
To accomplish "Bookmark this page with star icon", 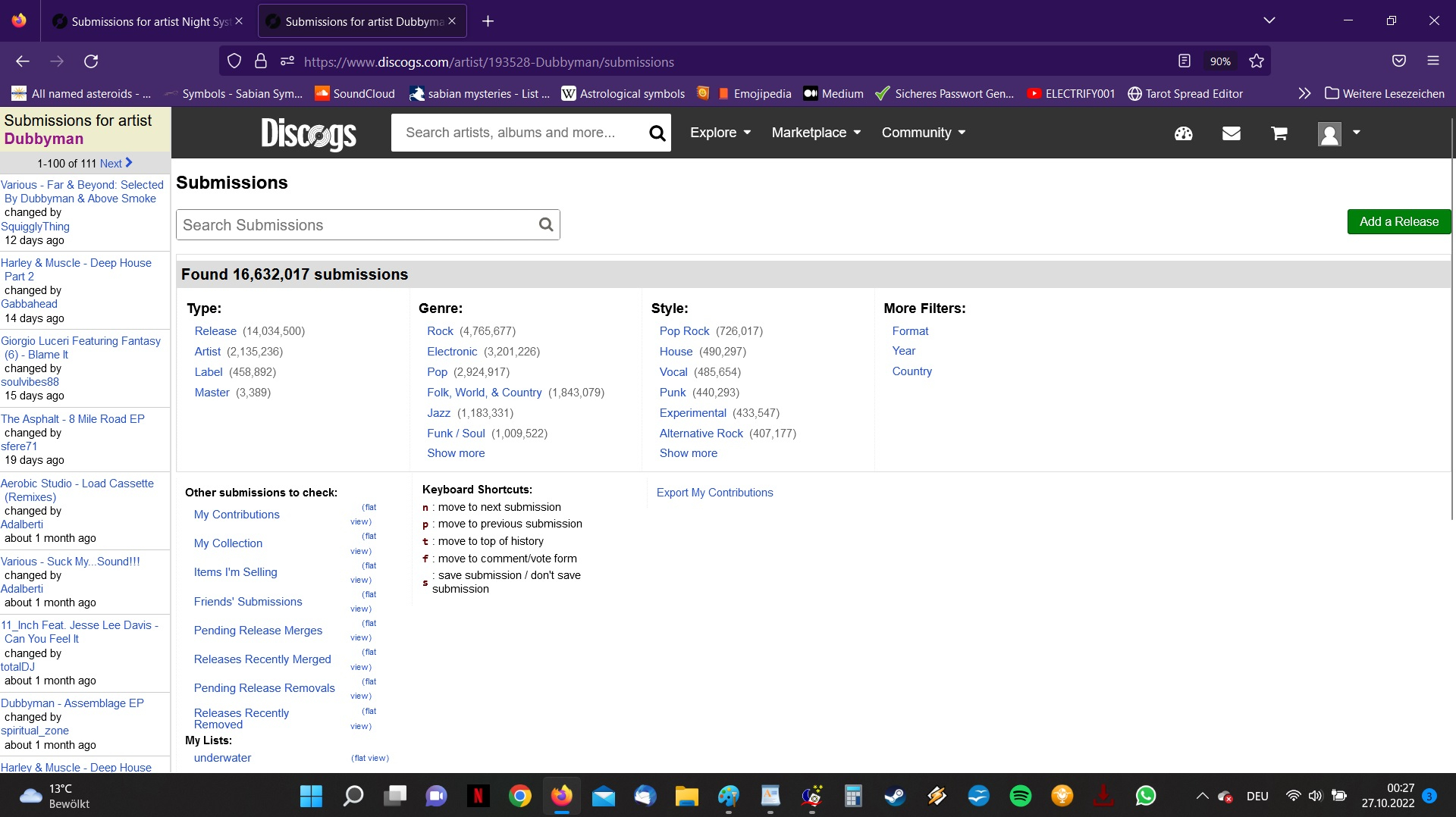I will pos(1257,61).
